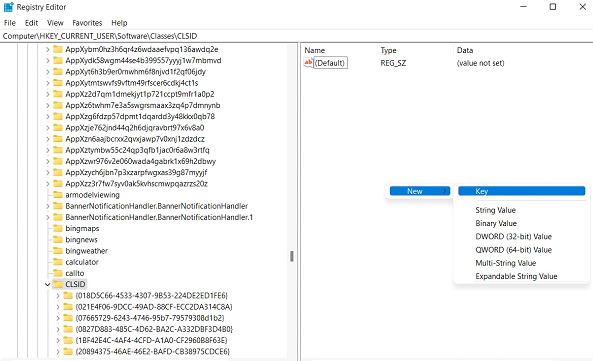
Task: Click the REG_SZ type cell
Action: pyautogui.click(x=393, y=63)
